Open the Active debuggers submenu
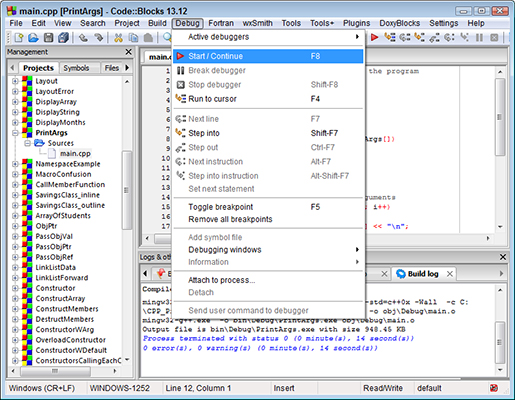Viewport: 515px width, 400px height. pos(268,37)
